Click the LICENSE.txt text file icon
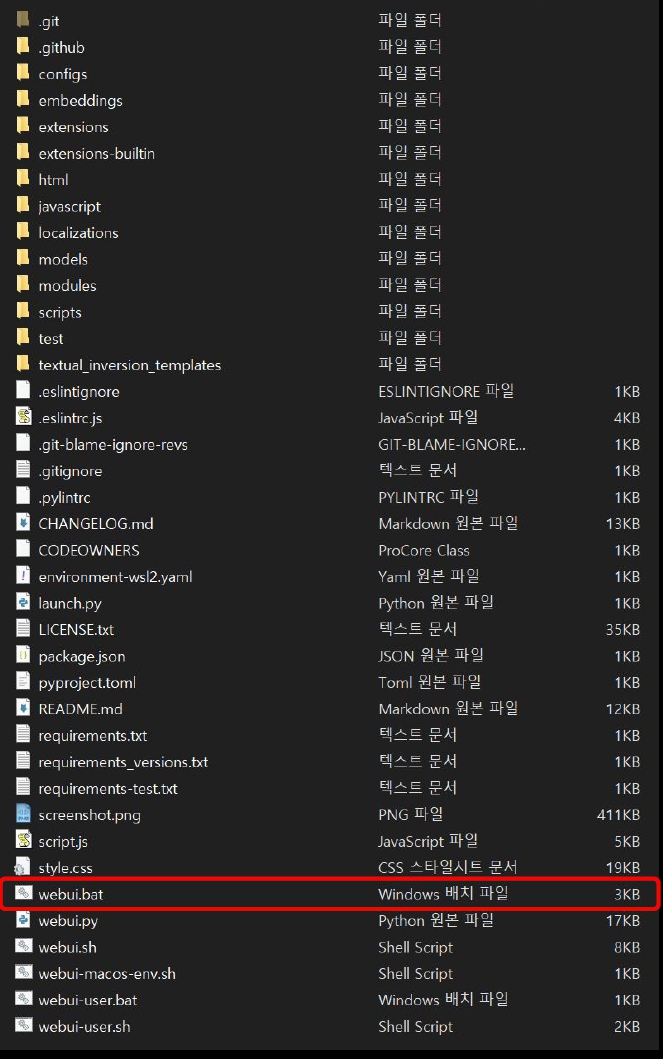Image resolution: width=663 pixels, height=1059 pixels. (x=24, y=628)
